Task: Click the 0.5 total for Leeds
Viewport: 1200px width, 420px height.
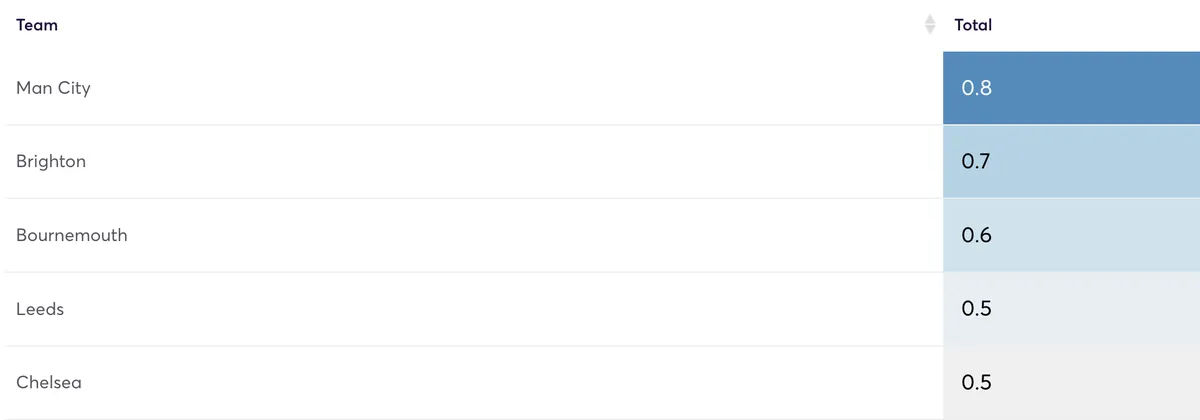Action: [x=1070, y=309]
